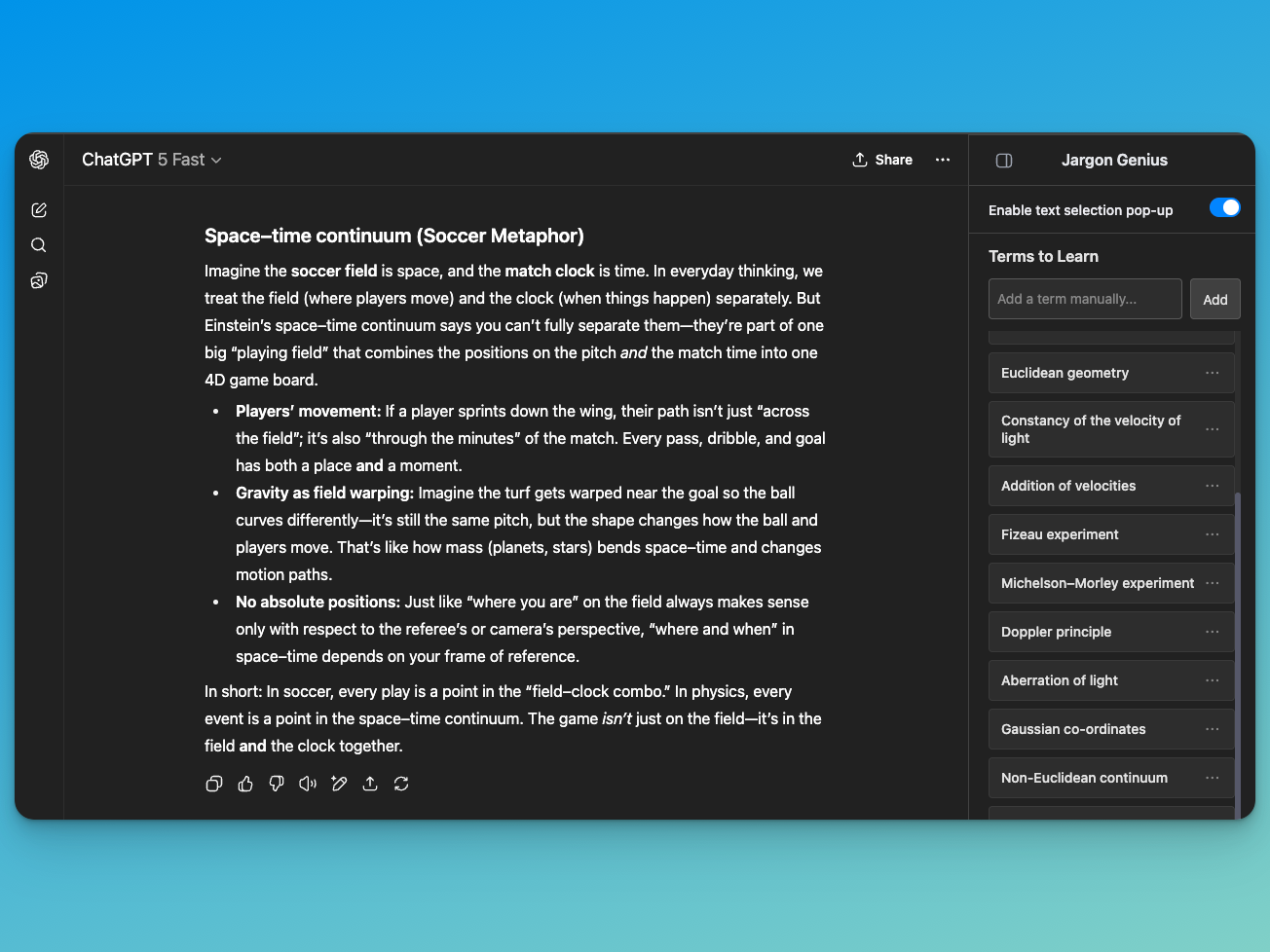
Task: Open the ChatGPT 5 Fast model dropdown
Action: pos(152,160)
